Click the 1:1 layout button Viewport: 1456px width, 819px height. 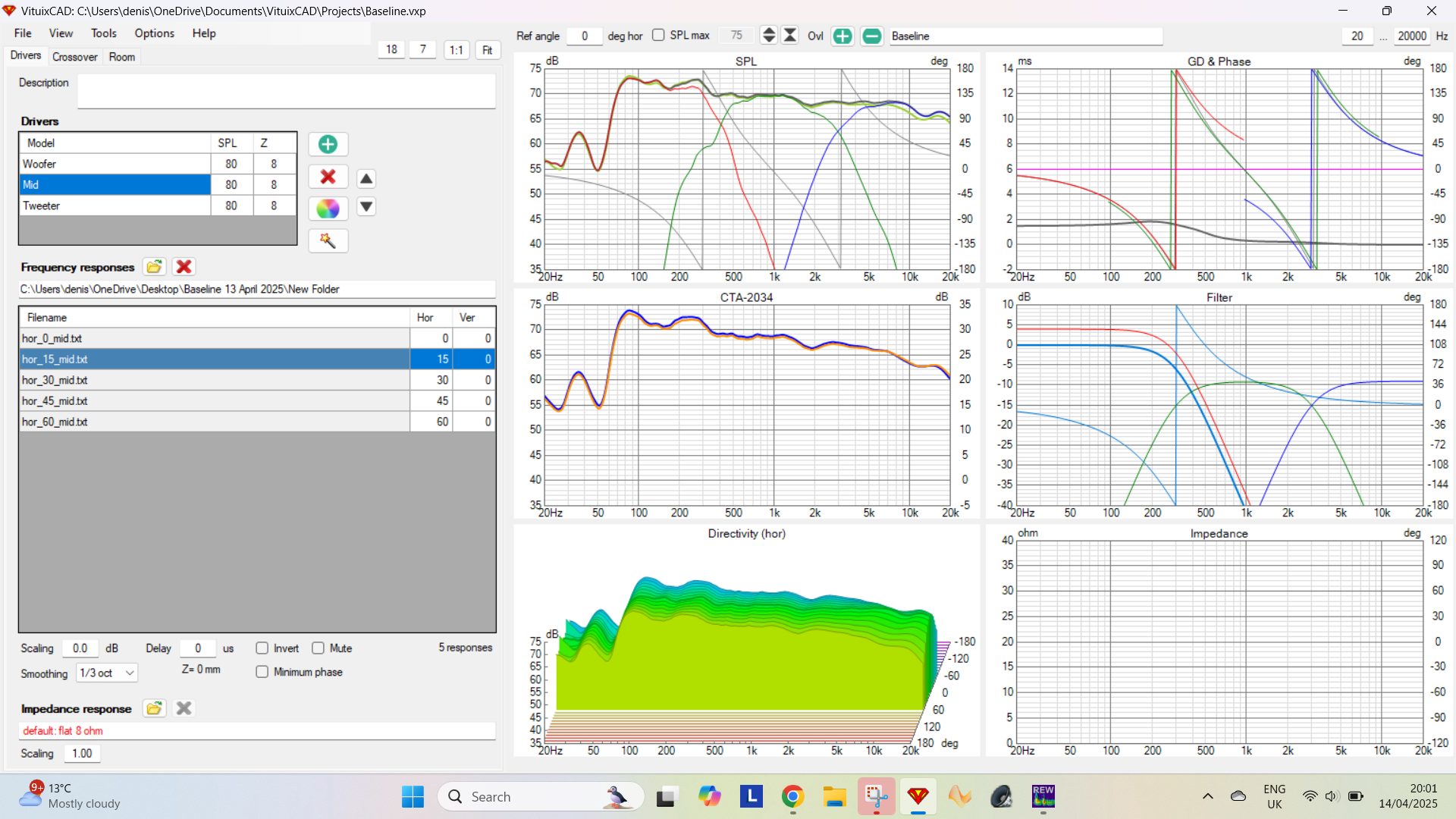point(456,50)
